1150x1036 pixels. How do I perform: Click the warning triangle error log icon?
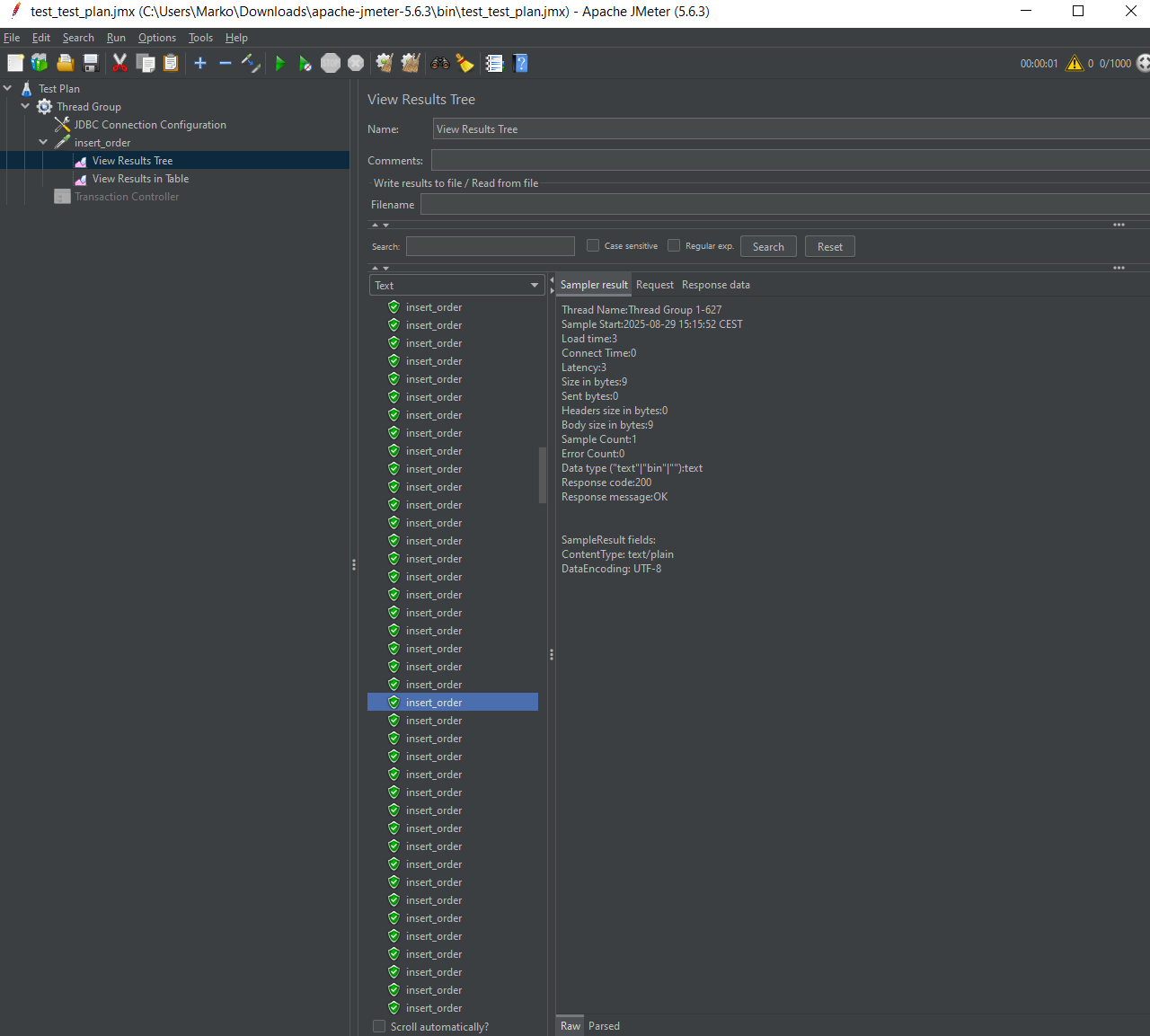[x=1074, y=64]
